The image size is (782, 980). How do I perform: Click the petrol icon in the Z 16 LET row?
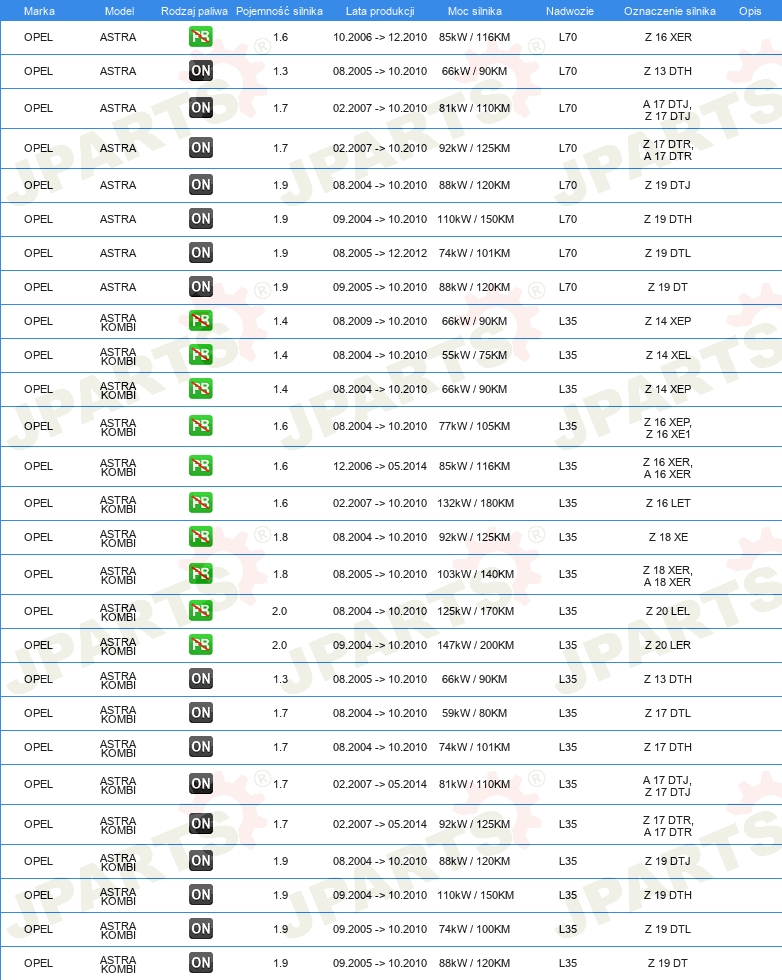pos(201,502)
